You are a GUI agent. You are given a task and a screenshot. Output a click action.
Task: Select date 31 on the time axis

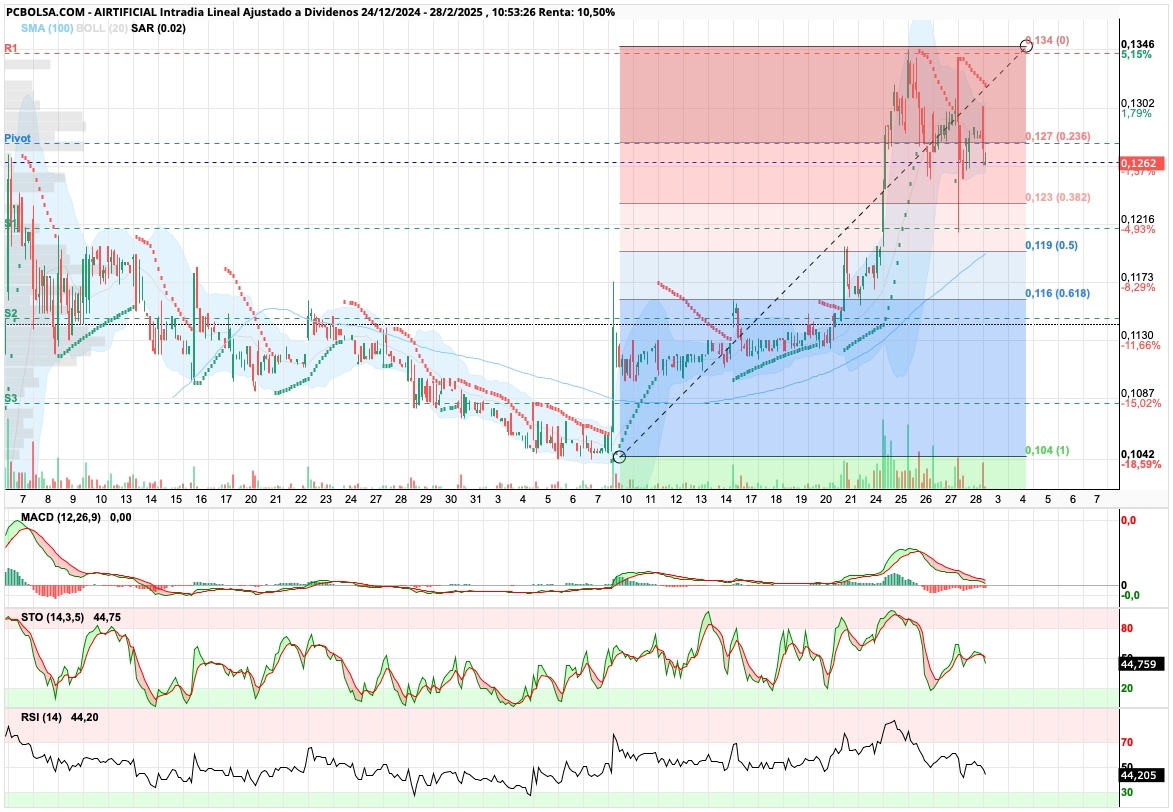pyautogui.click(x=476, y=499)
